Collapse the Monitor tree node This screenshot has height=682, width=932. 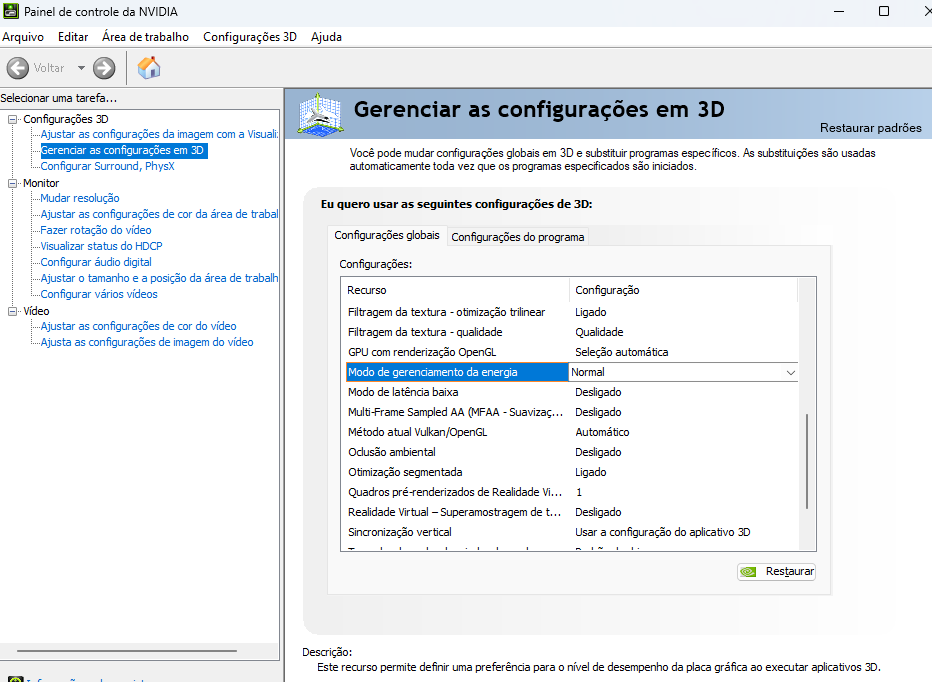pos(12,183)
